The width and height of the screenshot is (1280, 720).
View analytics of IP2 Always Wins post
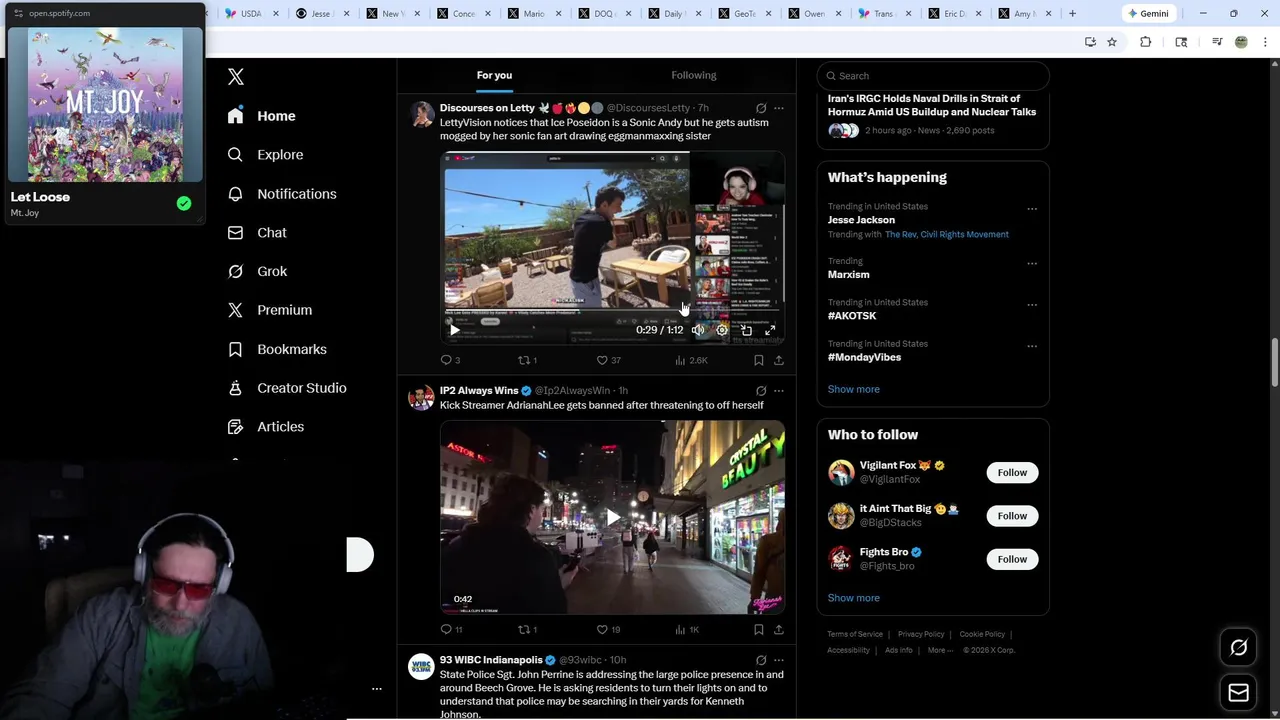[x=687, y=630]
